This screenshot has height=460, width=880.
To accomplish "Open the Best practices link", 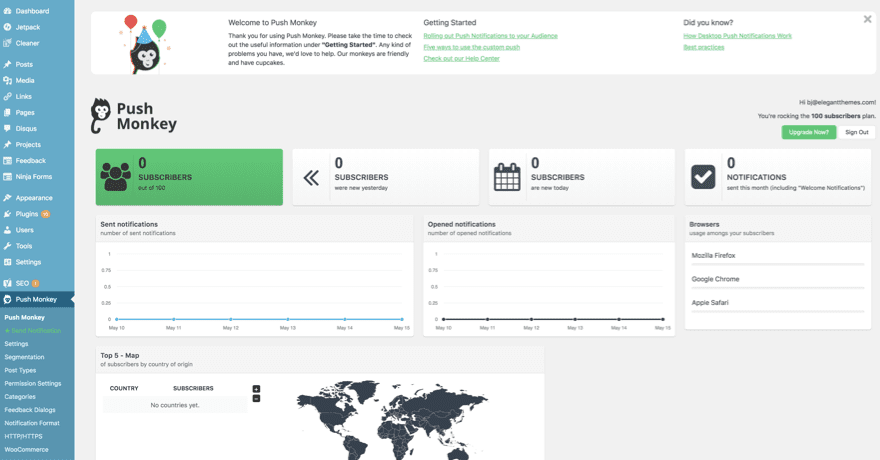I will 703,47.
